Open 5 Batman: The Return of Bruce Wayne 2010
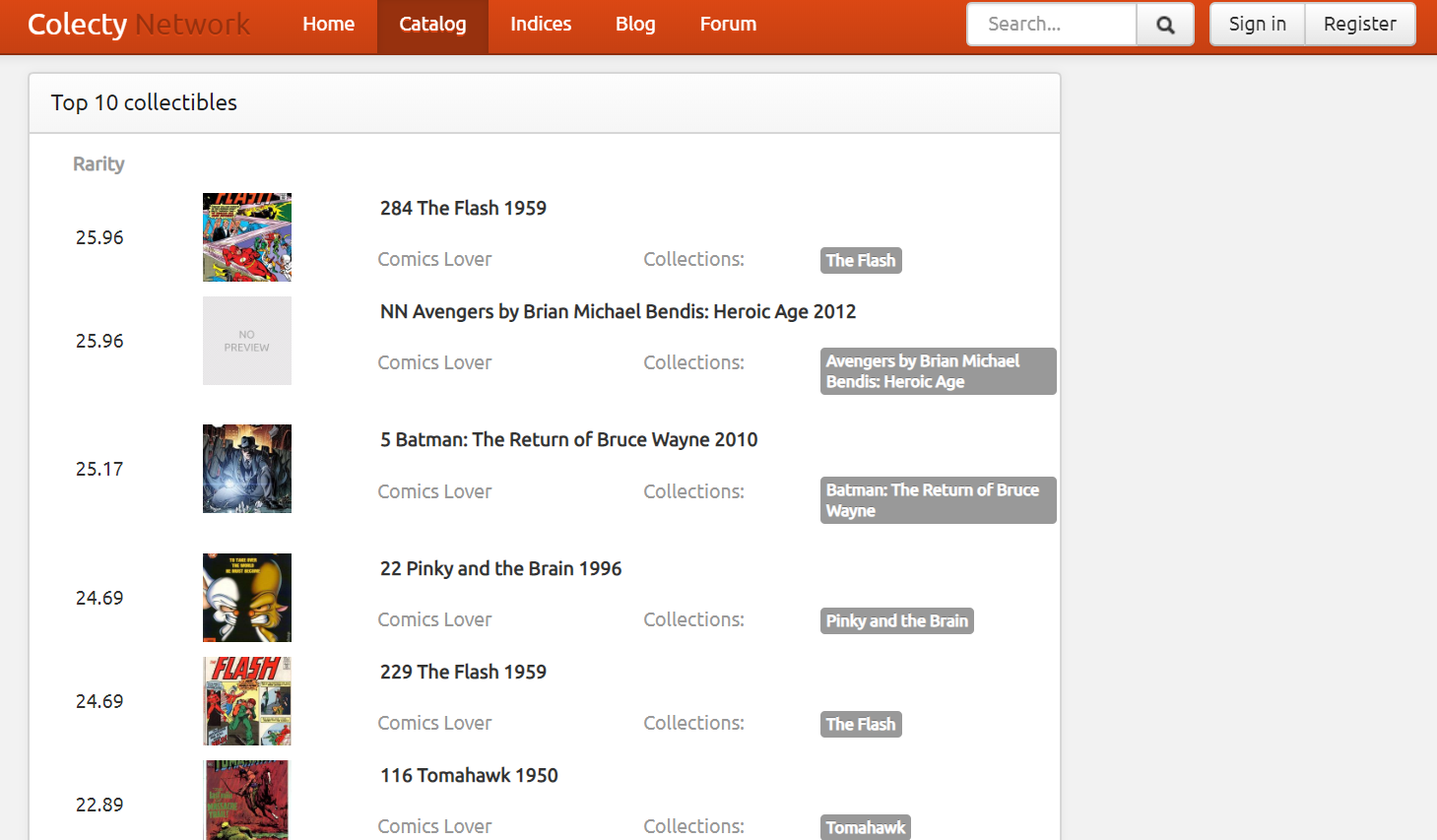 click(569, 439)
